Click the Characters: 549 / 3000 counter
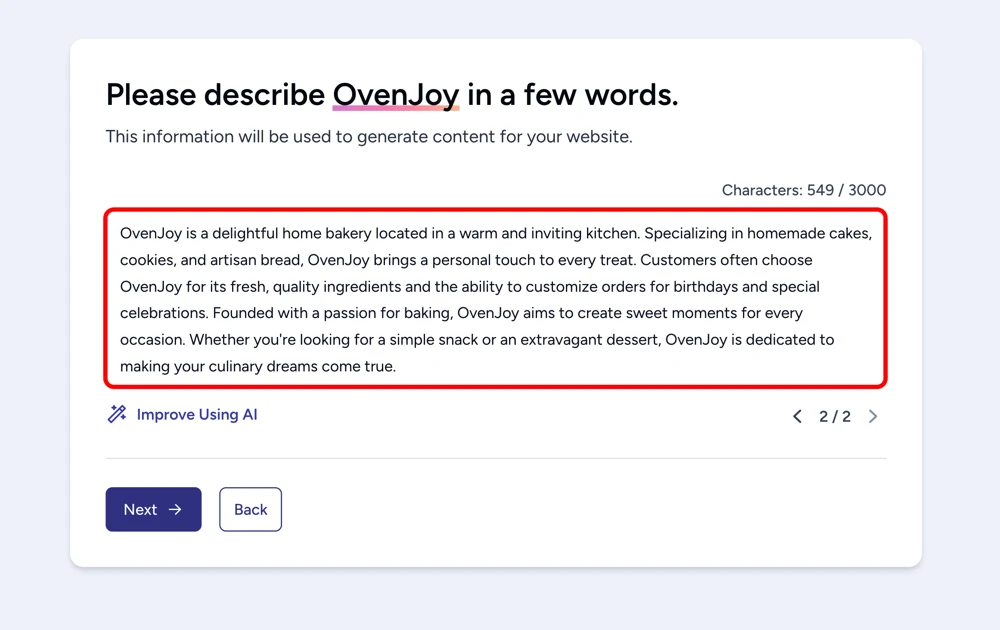Image resolution: width=1000 pixels, height=630 pixels. [x=804, y=190]
